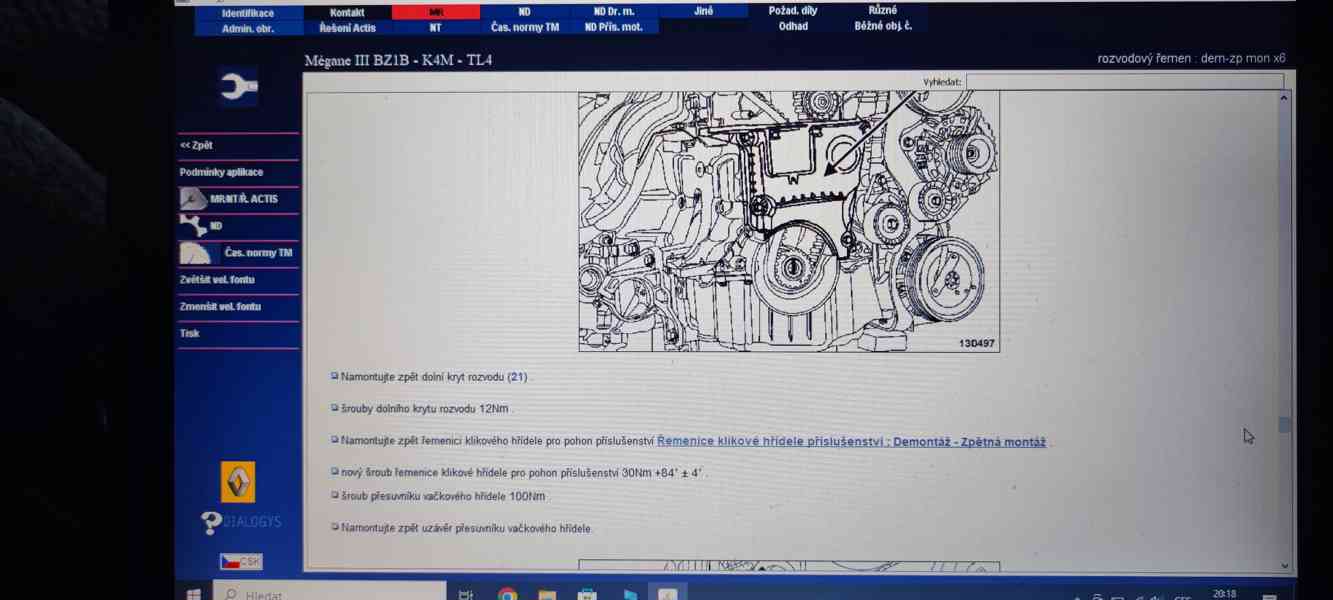The height and width of the screenshot is (600, 1333).
Task: Click the Čas. normy TM gauge icon
Action: click(x=197, y=253)
